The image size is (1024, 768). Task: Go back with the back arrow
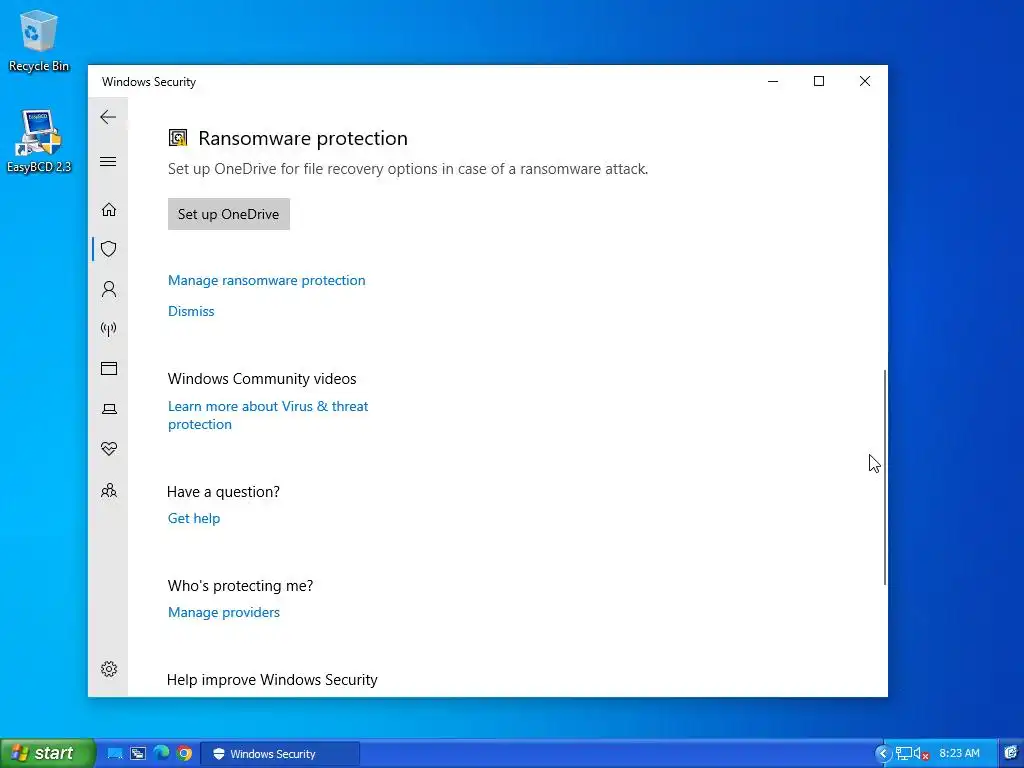[x=108, y=117]
